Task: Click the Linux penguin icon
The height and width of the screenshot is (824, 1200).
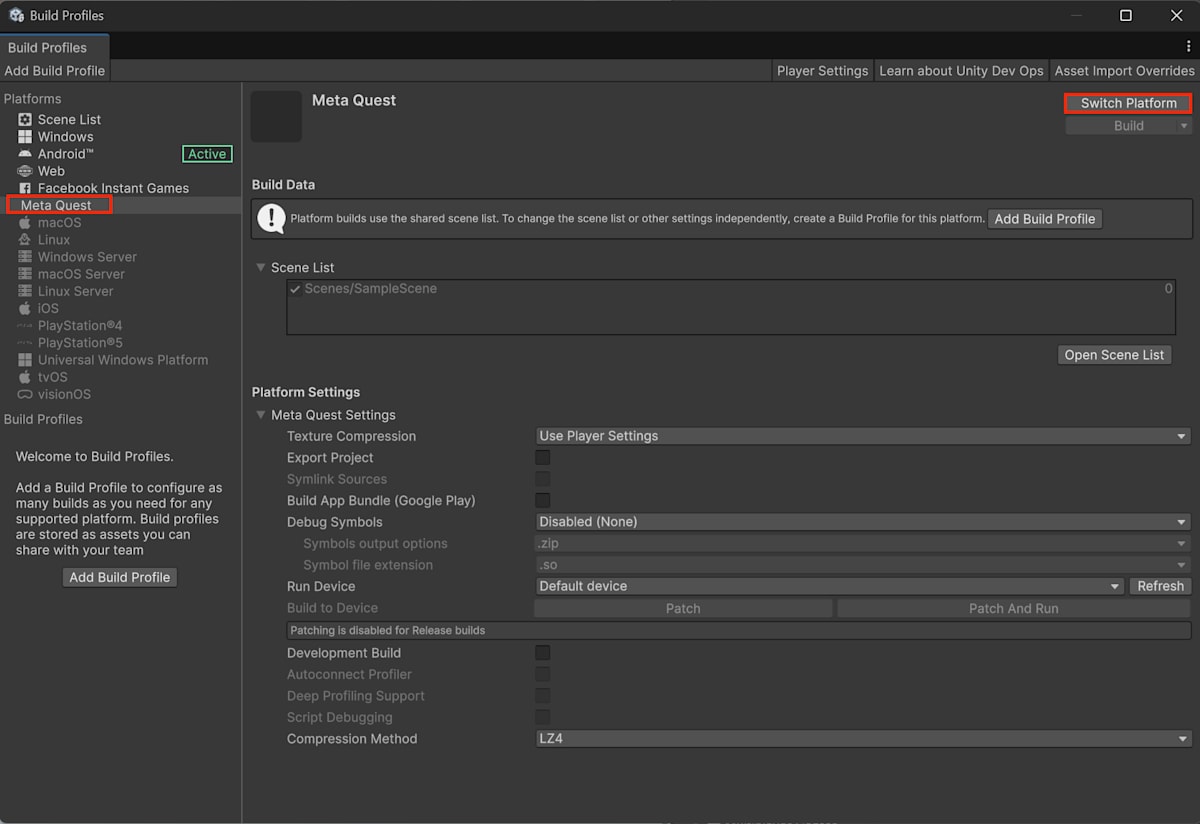Action: (x=25, y=240)
